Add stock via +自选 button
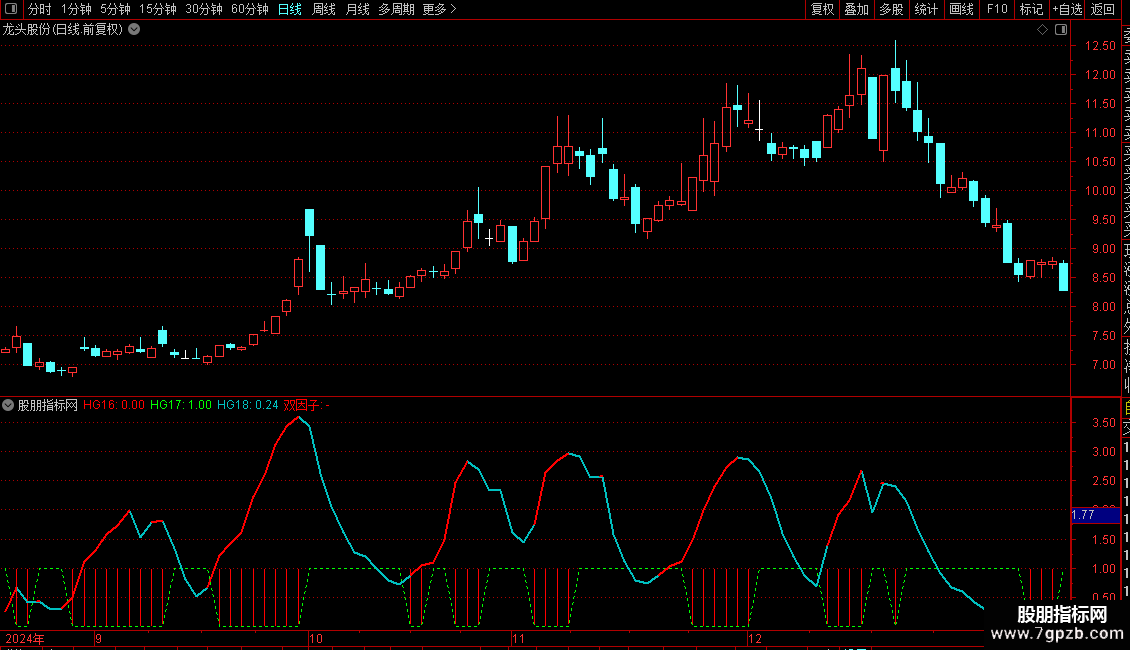 tap(1067, 9)
